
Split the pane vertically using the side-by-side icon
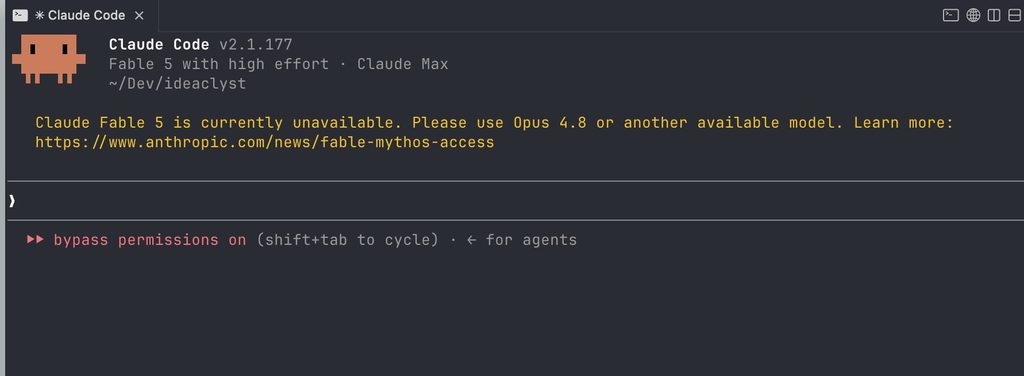click(994, 15)
